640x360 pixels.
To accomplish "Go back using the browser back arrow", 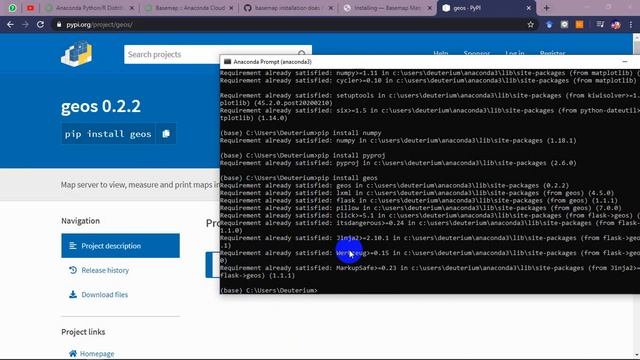I will tap(10, 24).
